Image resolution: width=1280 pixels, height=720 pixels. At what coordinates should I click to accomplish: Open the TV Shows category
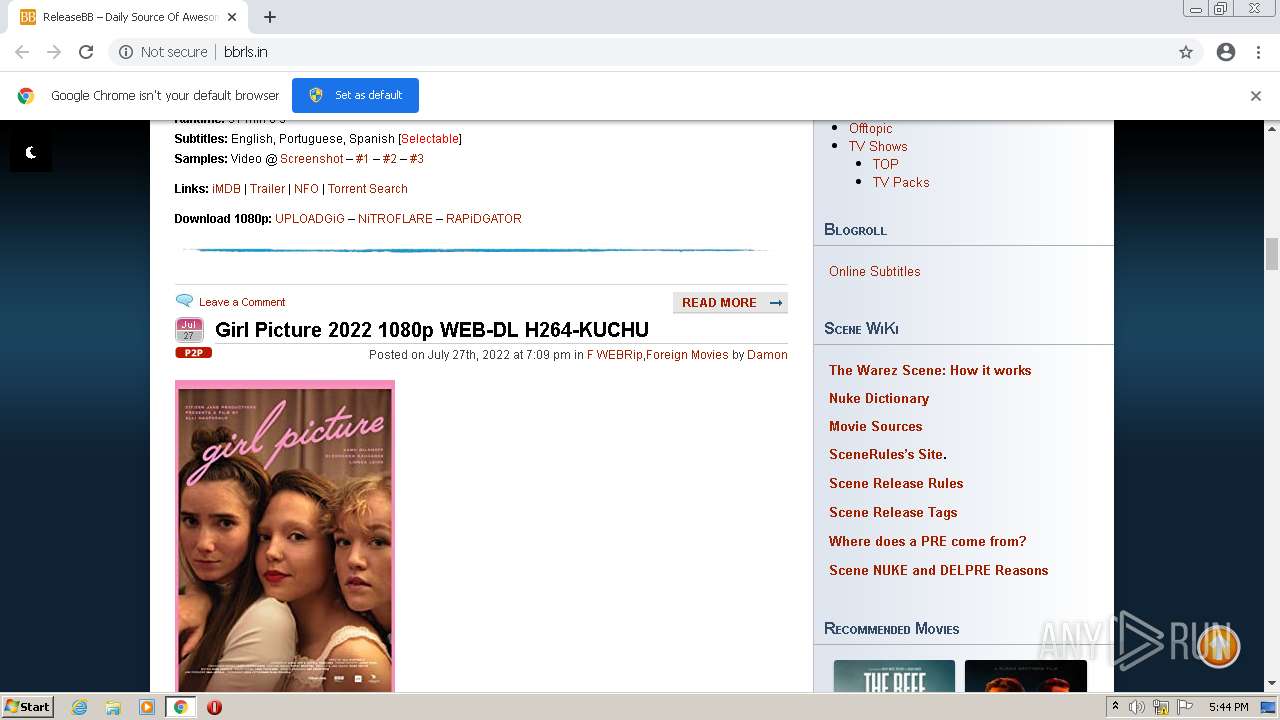(x=878, y=146)
